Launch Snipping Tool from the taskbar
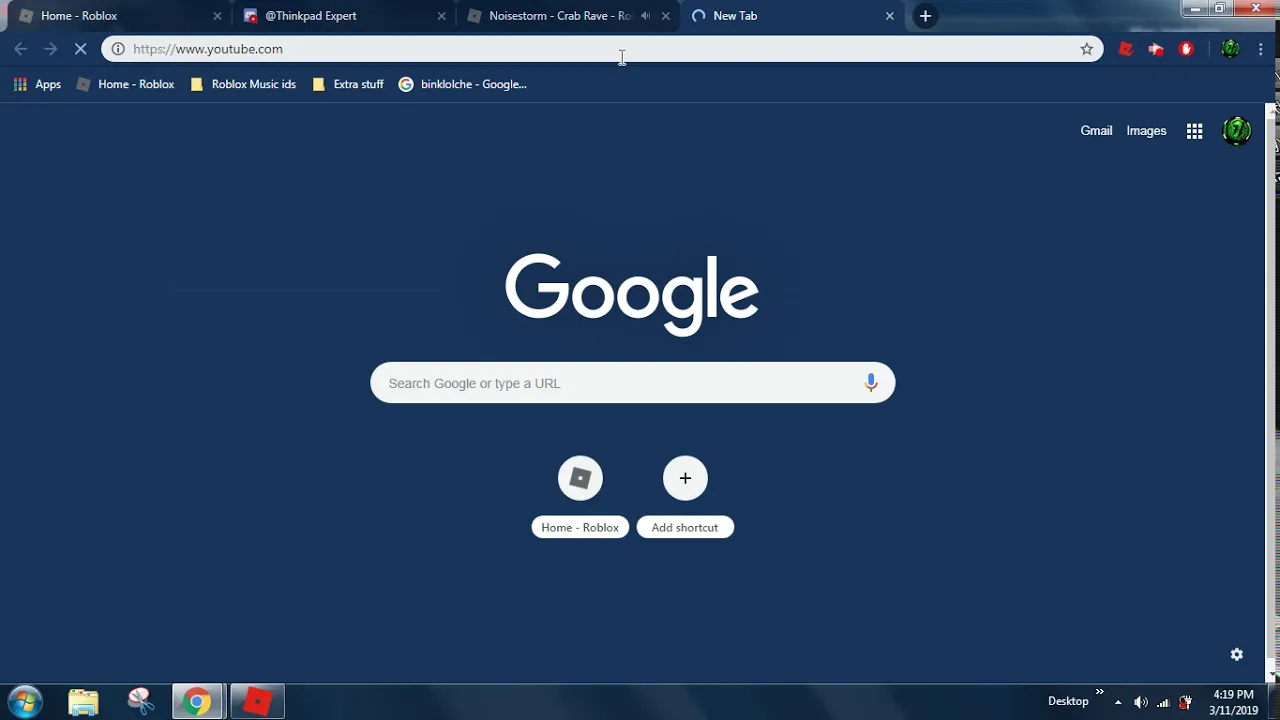Image resolution: width=1280 pixels, height=720 pixels. coord(141,702)
